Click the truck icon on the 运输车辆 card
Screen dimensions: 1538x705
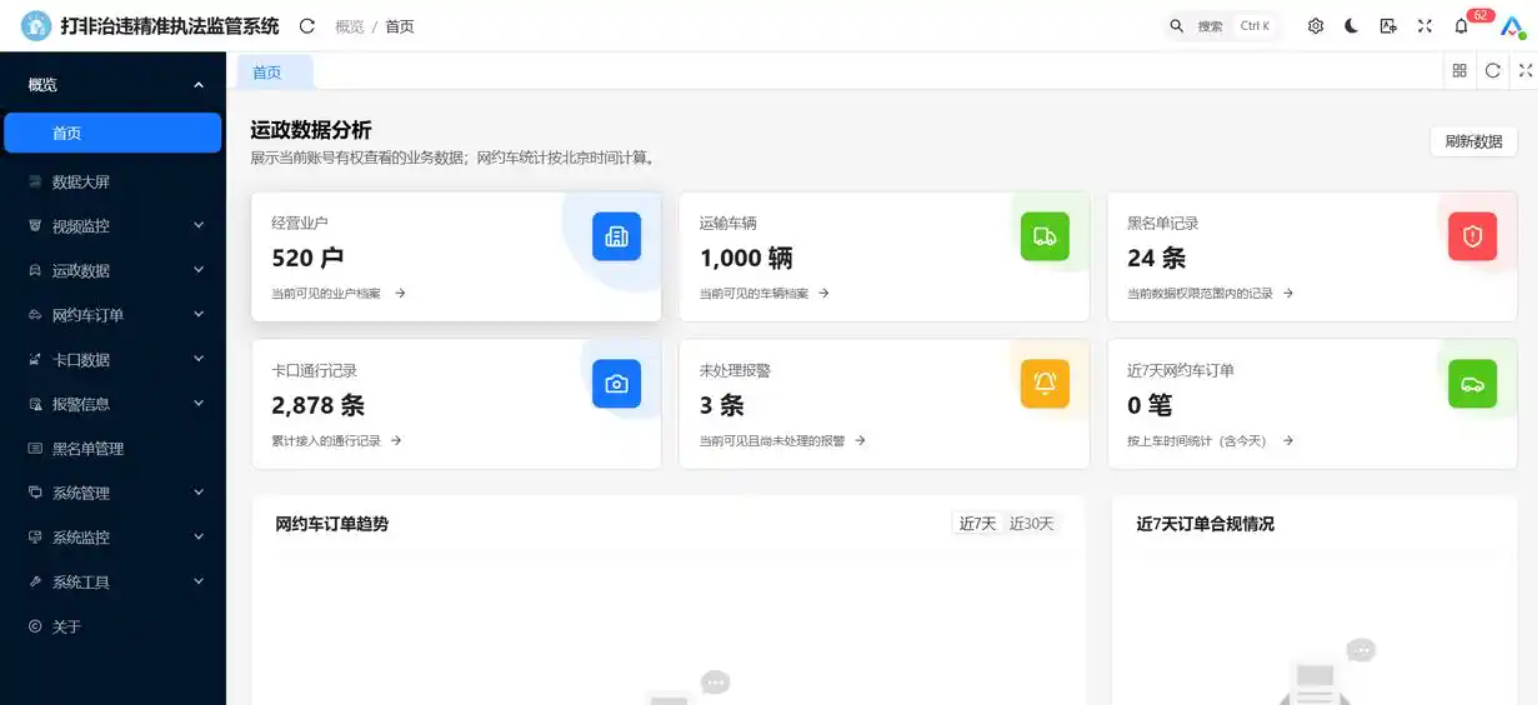click(1045, 237)
